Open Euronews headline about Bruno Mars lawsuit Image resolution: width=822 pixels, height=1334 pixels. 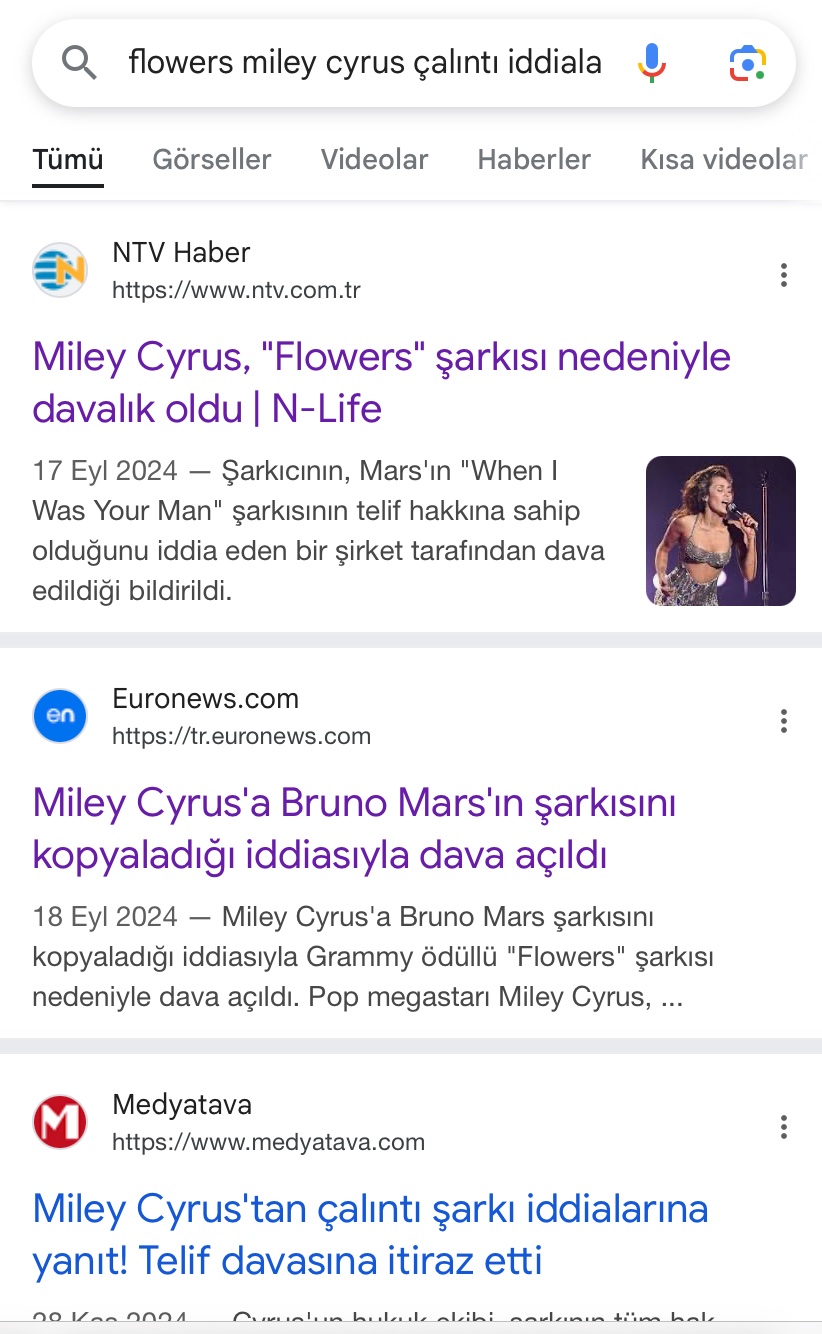point(354,828)
